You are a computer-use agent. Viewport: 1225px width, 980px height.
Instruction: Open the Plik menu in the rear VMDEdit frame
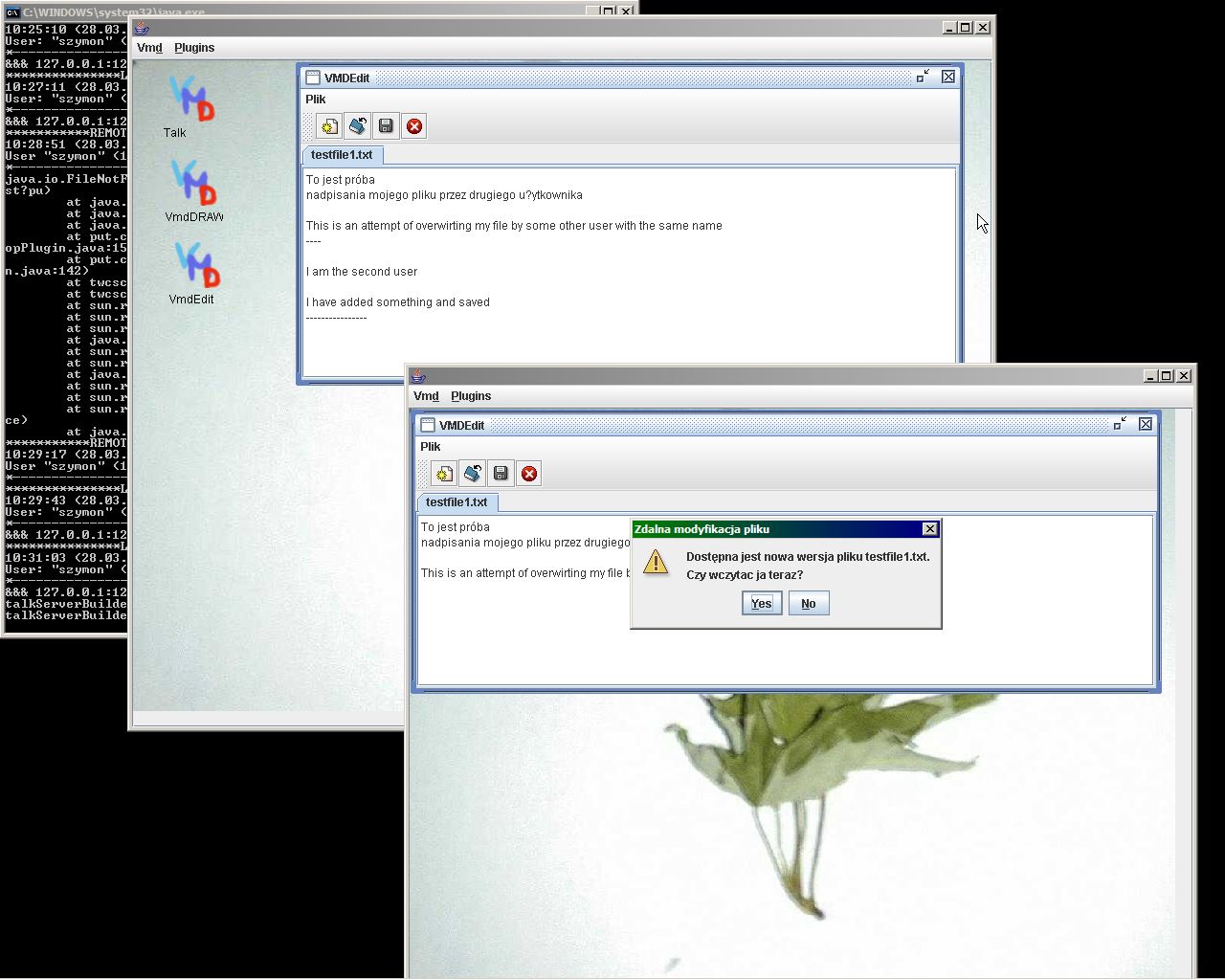[316, 99]
